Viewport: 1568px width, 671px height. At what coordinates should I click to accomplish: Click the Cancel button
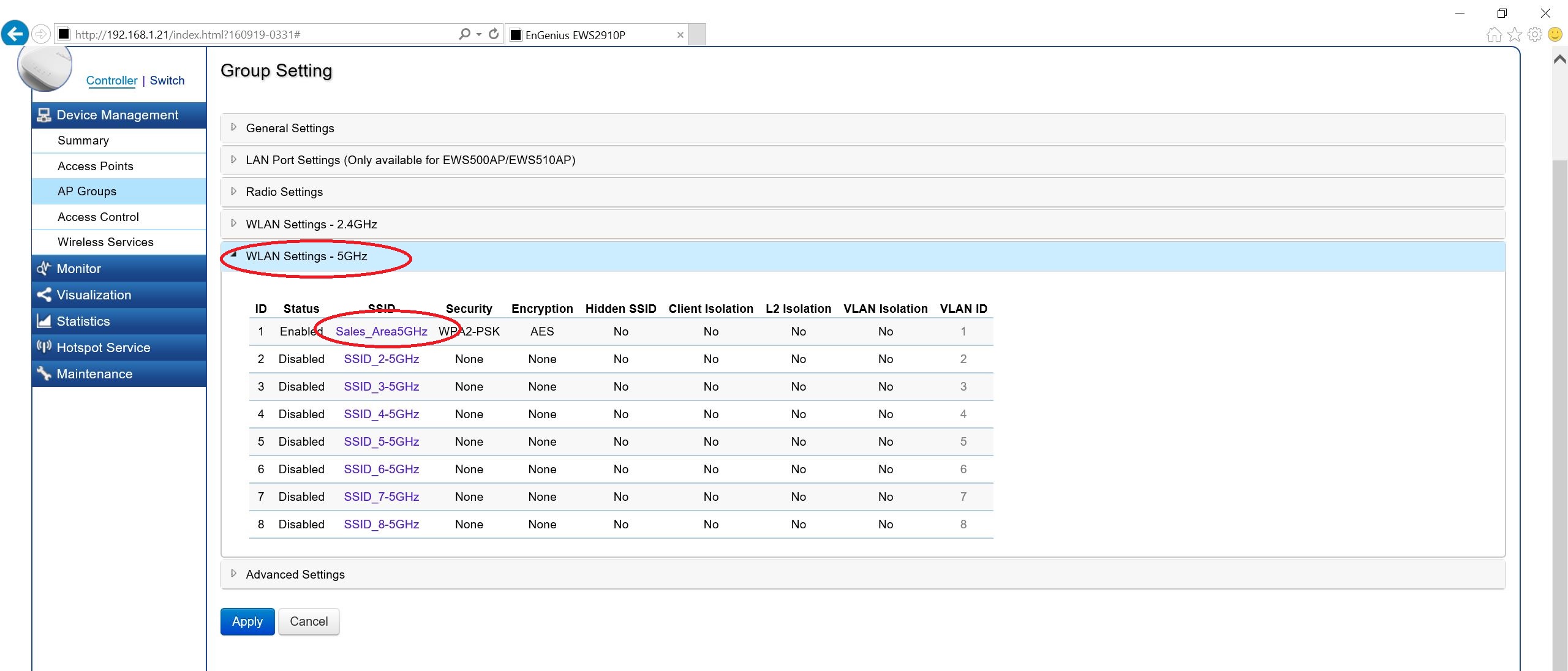pyautogui.click(x=309, y=621)
